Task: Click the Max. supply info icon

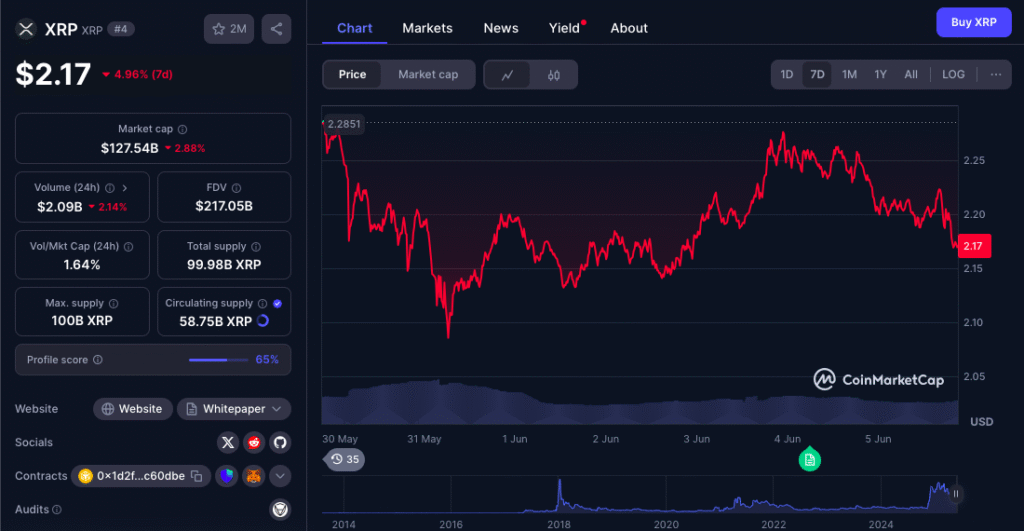Action: (x=114, y=304)
